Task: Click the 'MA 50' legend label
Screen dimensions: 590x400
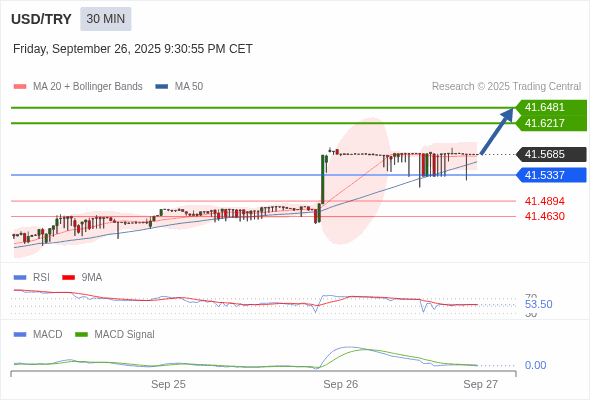Action: tap(189, 87)
